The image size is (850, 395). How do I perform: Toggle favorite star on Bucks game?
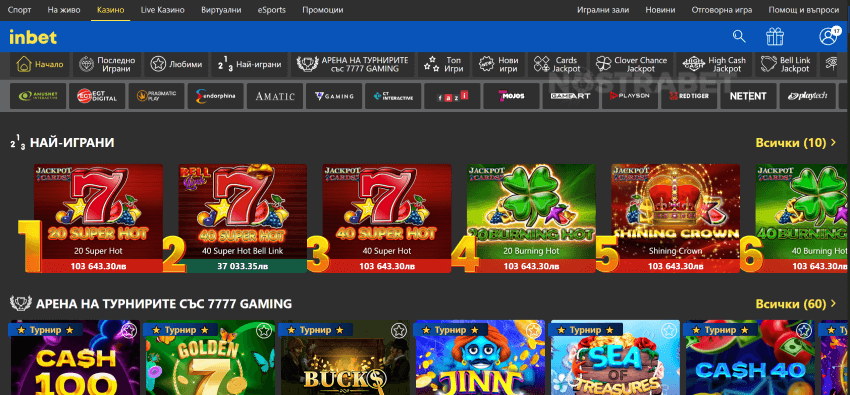pos(399,329)
